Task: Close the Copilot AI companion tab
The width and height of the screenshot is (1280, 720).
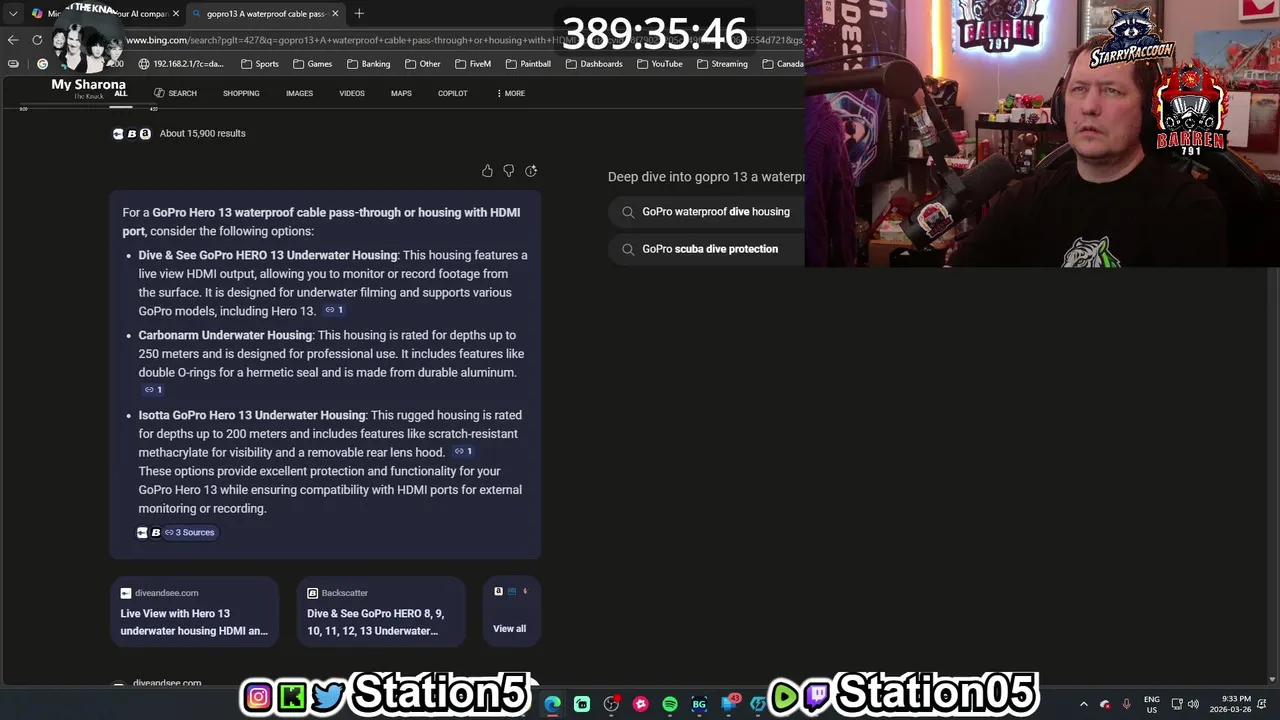Action: (176, 14)
